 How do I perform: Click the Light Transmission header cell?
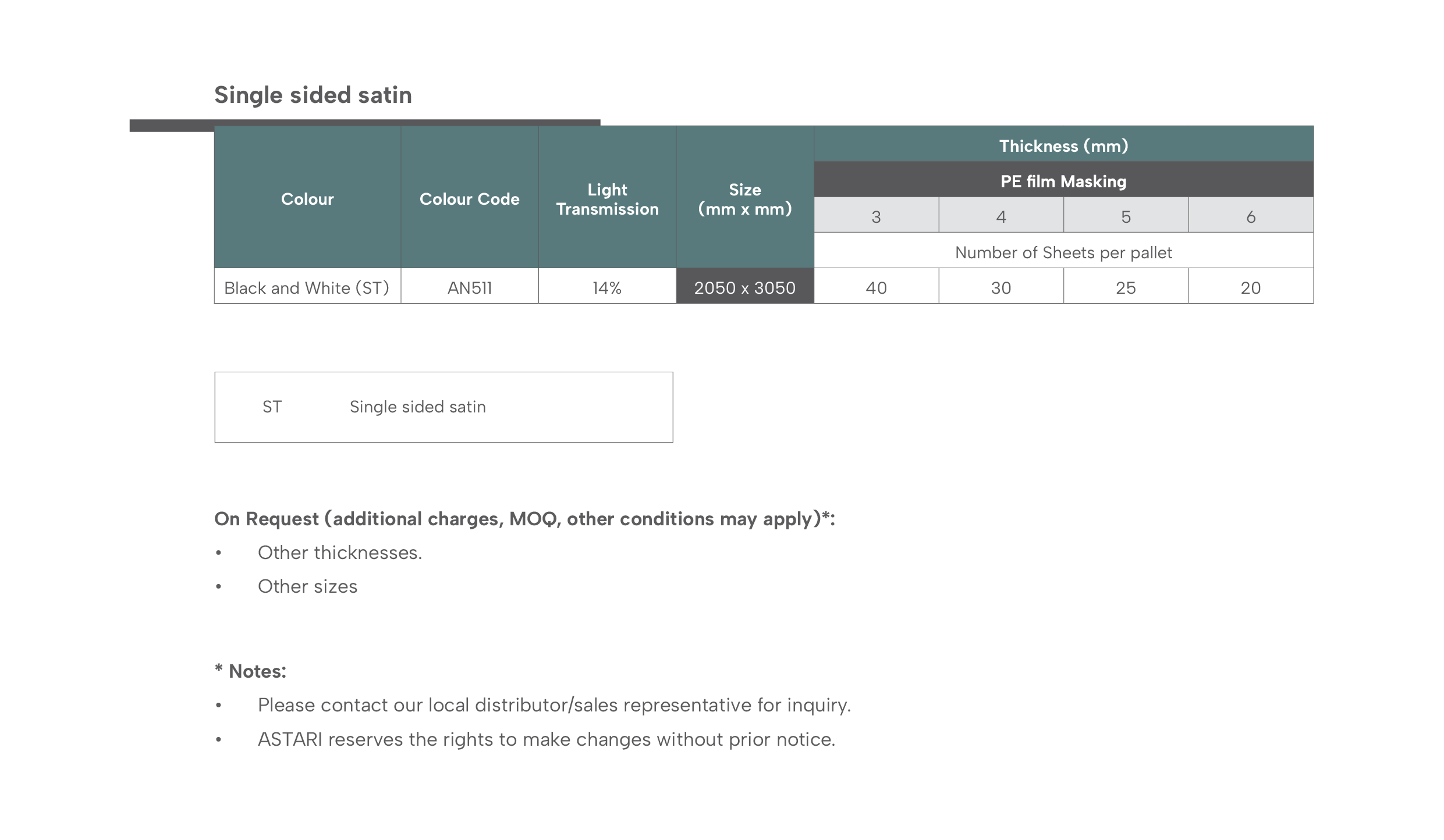click(x=607, y=197)
